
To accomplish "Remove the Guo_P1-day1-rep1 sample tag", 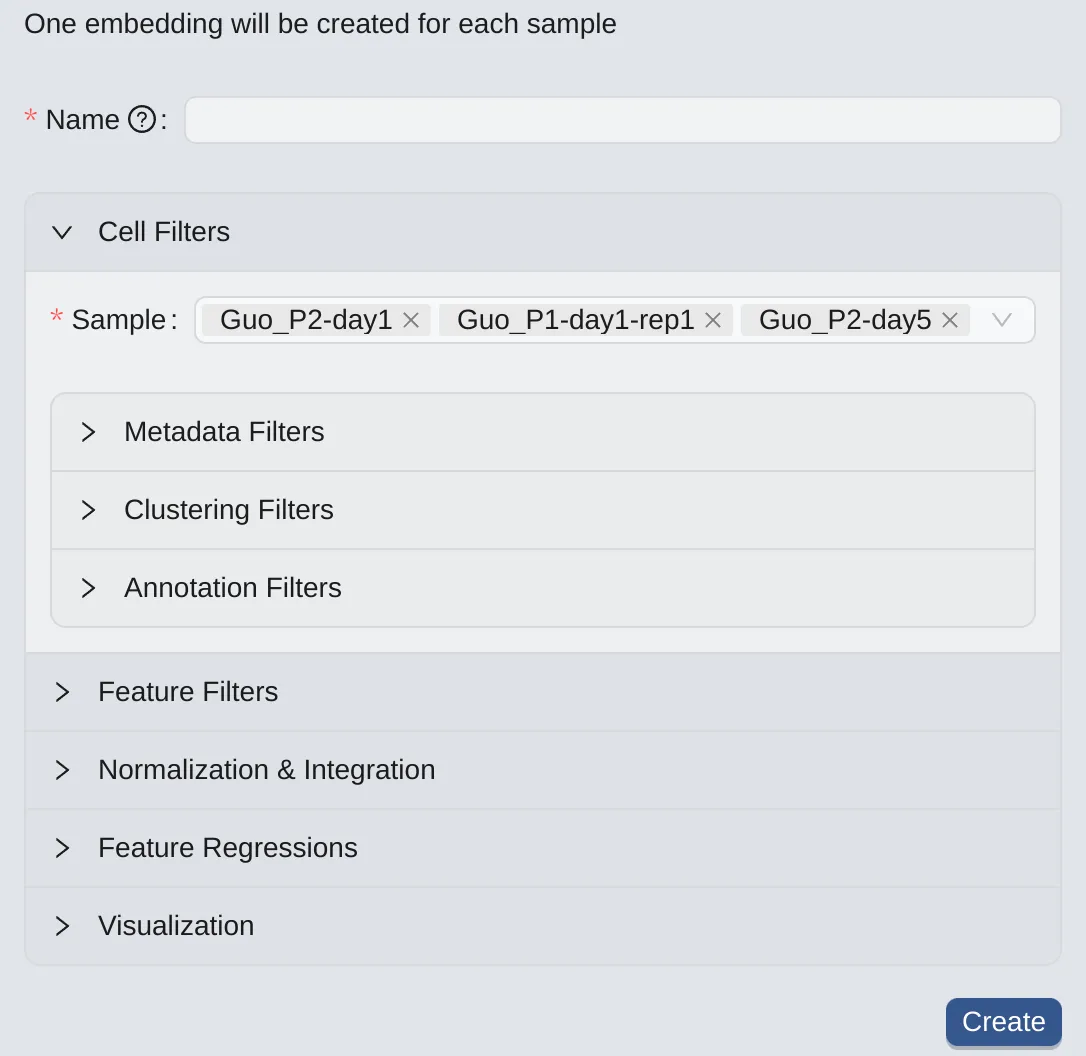I will click(712, 320).
